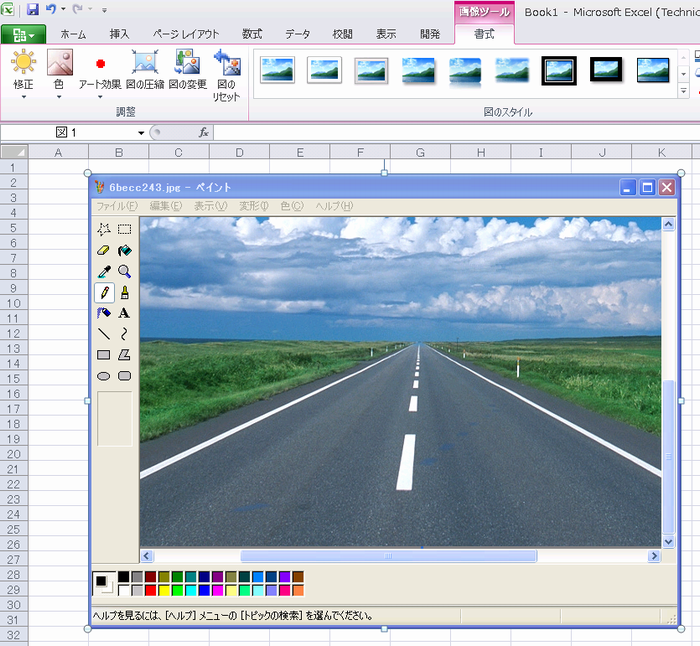Select the Airbrush spray tool in Paint
700x646 pixels.
(x=104, y=313)
